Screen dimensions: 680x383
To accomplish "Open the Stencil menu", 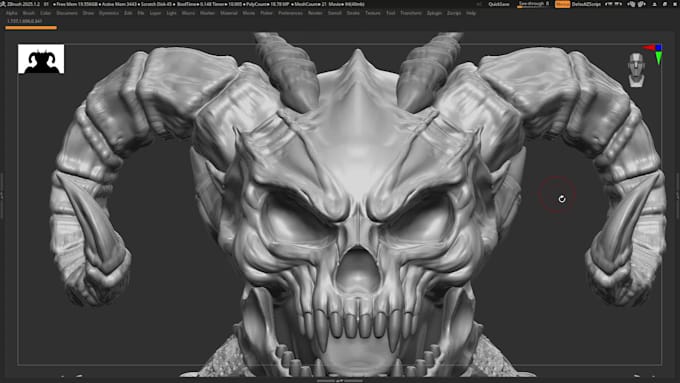I will point(334,13).
